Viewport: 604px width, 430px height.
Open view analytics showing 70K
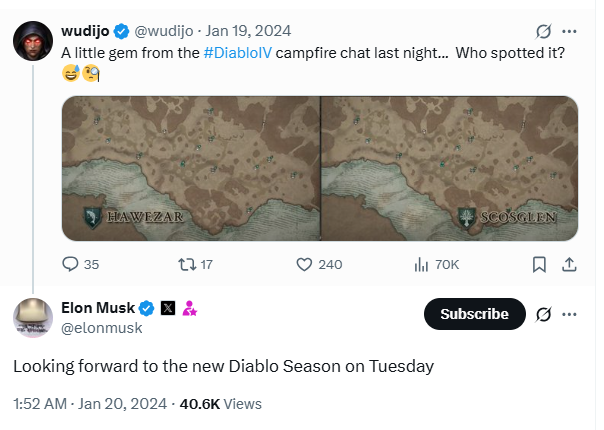pyautogui.click(x=421, y=265)
